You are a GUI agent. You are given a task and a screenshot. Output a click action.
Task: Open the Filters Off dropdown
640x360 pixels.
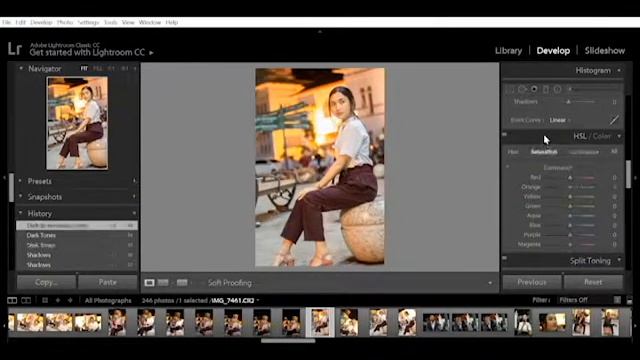(x=573, y=300)
